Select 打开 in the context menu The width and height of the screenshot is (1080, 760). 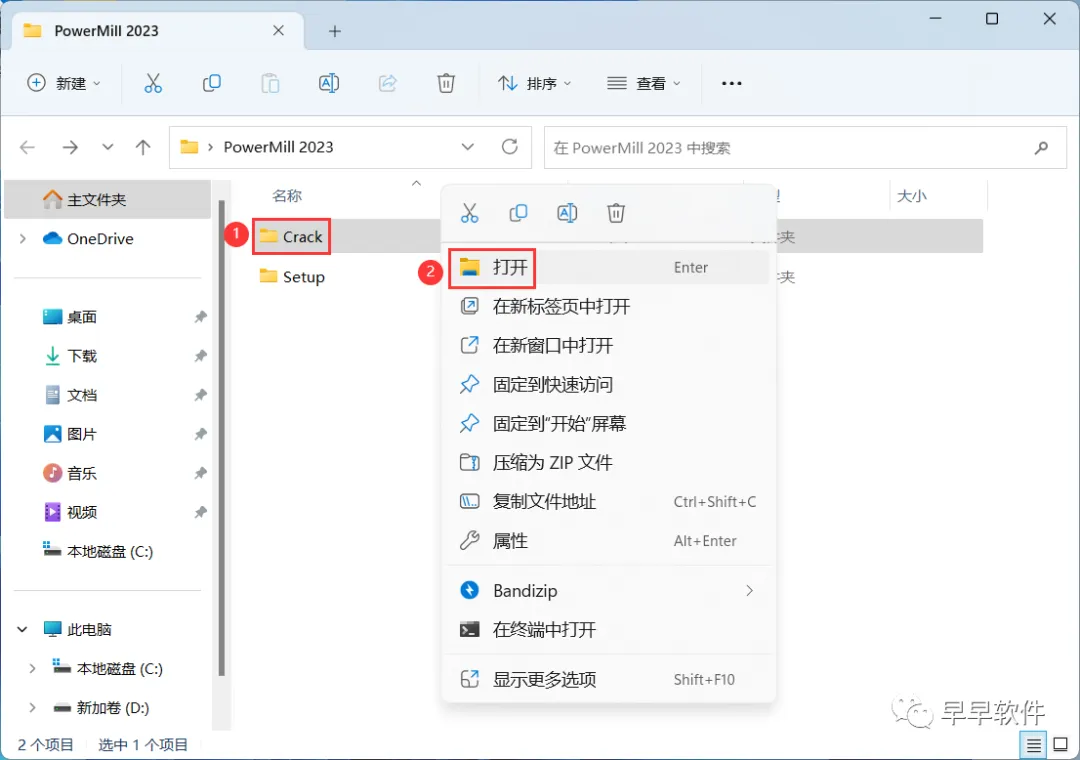coord(609,267)
